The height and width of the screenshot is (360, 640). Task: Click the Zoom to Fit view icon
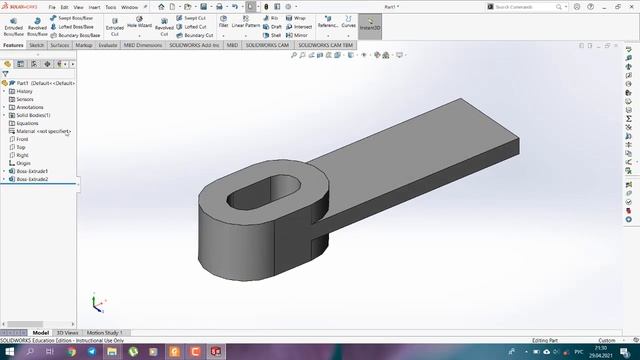point(293,55)
